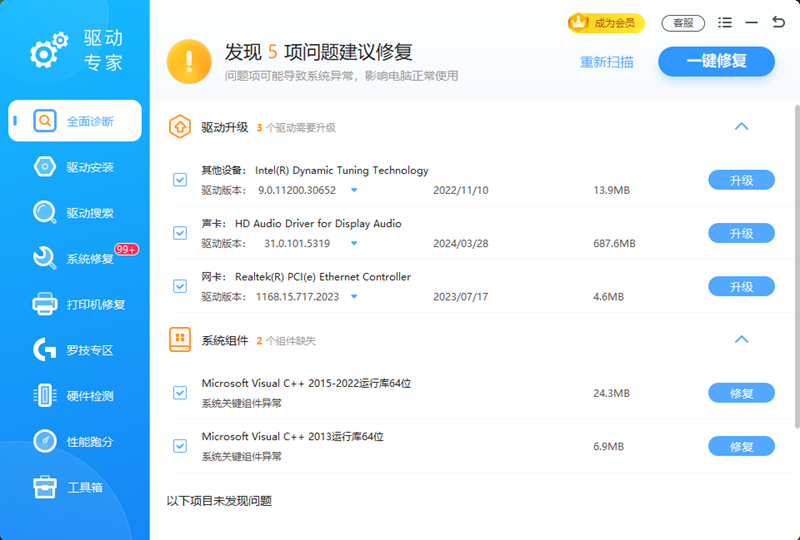Click the 驱动升级 orange upload icon

(180, 127)
